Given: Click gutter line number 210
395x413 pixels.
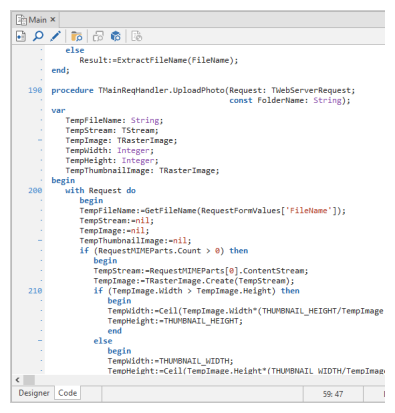Looking at the screenshot, I should [x=35, y=291].
